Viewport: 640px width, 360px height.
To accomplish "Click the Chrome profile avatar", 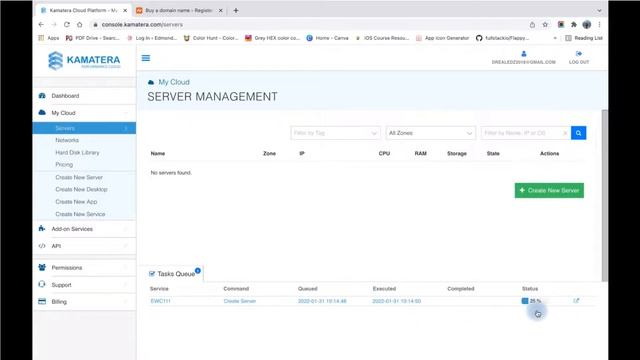I will click(x=587, y=24).
